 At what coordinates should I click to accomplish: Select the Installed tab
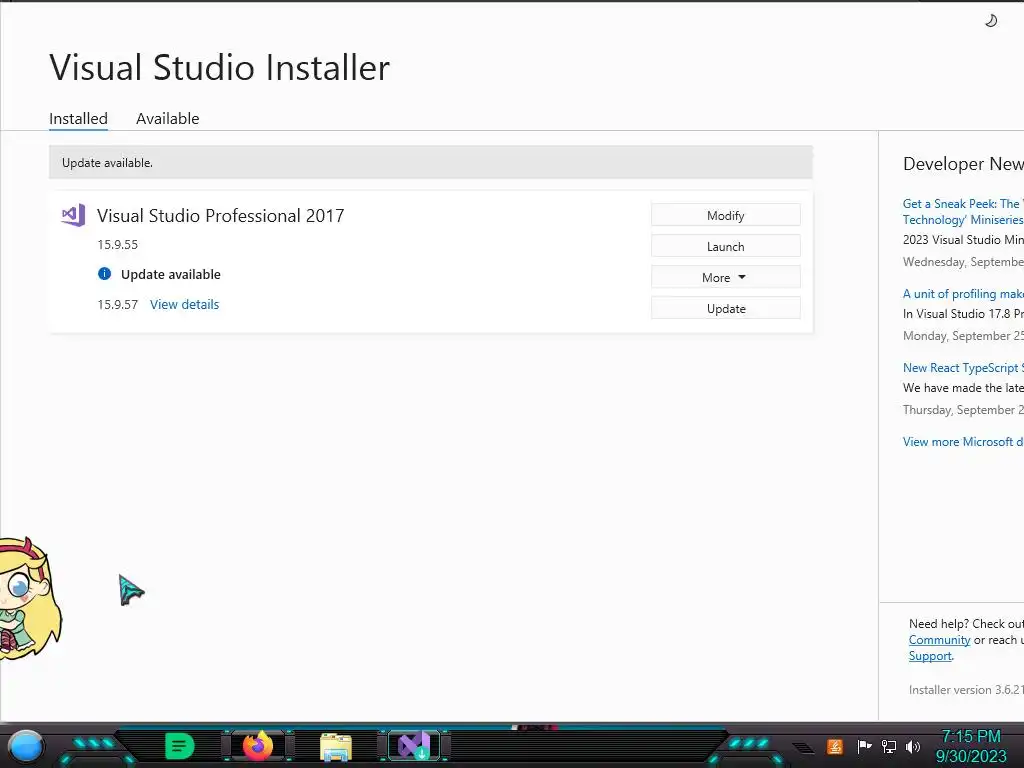point(78,118)
